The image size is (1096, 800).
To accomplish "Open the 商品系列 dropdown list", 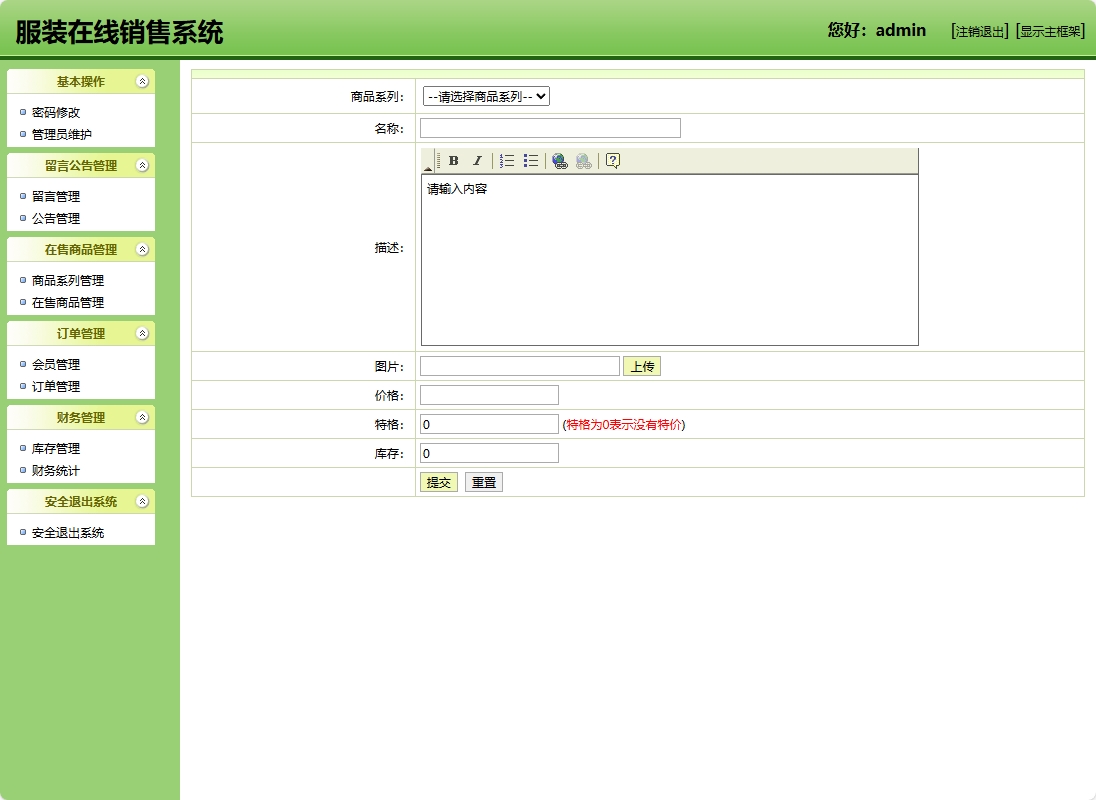I will [x=484, y=96].
